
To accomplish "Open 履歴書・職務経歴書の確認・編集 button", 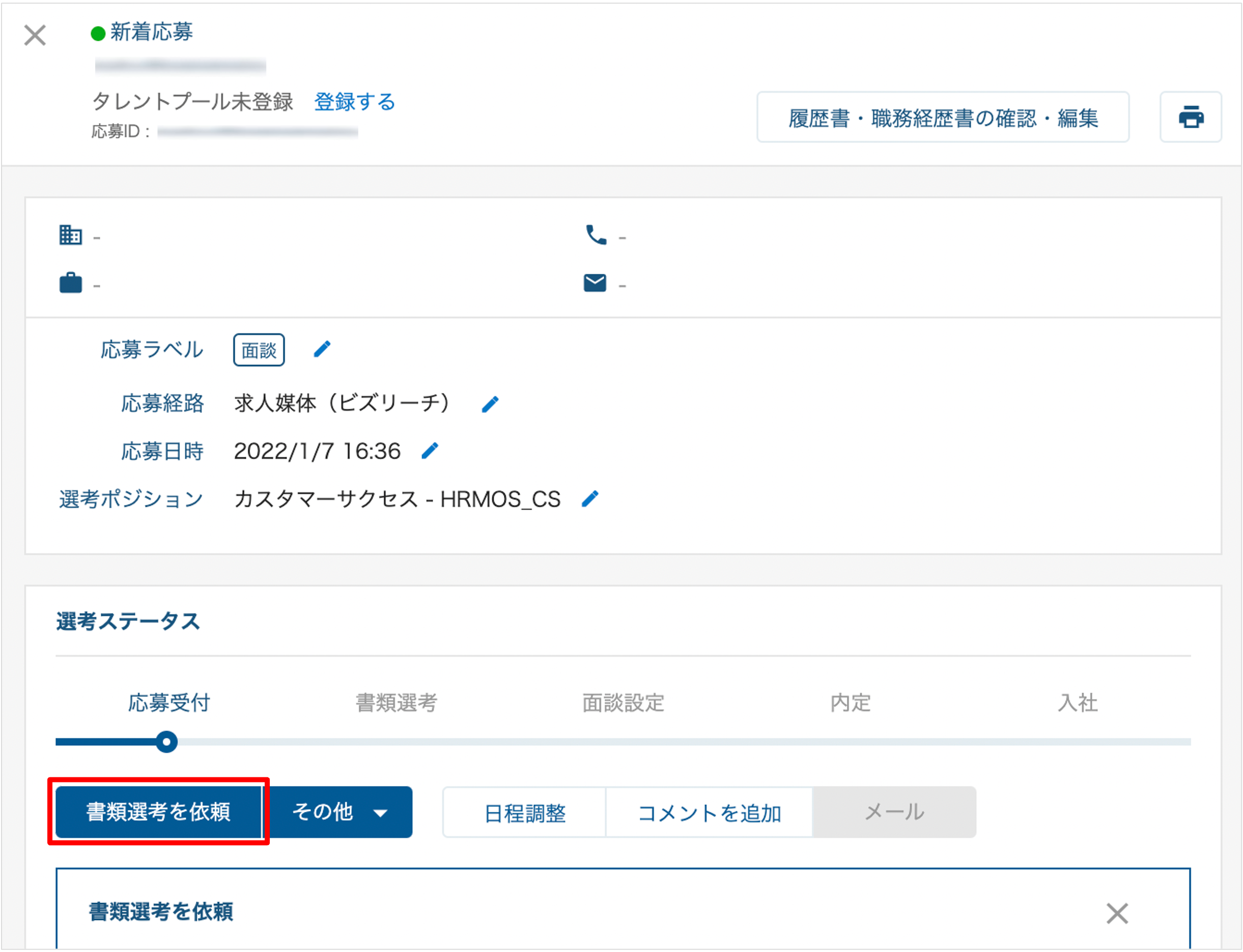I will click(943, 117).
